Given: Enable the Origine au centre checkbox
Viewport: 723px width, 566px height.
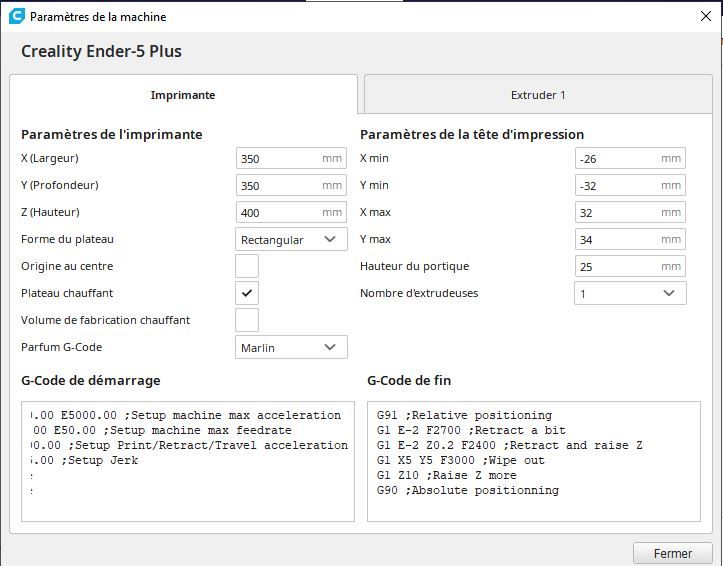Looking at the screenshot, I should [247, 266].
